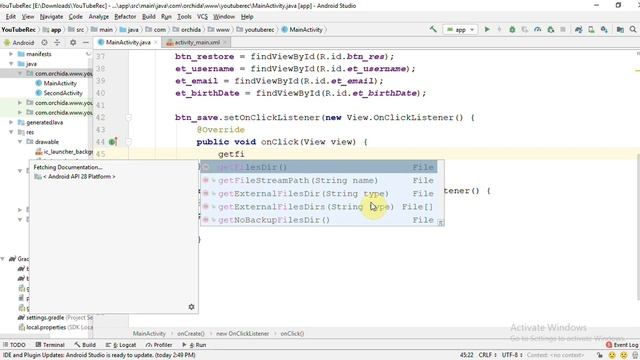
Task: Toggle code fold marker at line 42
Action: (x=129, y=118)
